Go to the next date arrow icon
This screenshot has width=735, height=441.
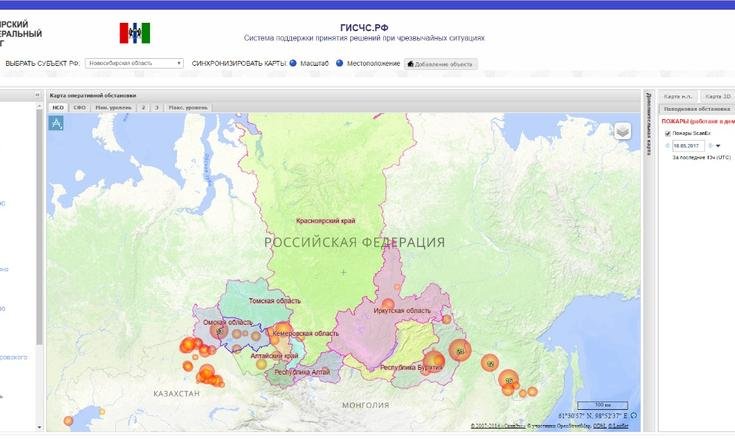[x=709, y=145]
